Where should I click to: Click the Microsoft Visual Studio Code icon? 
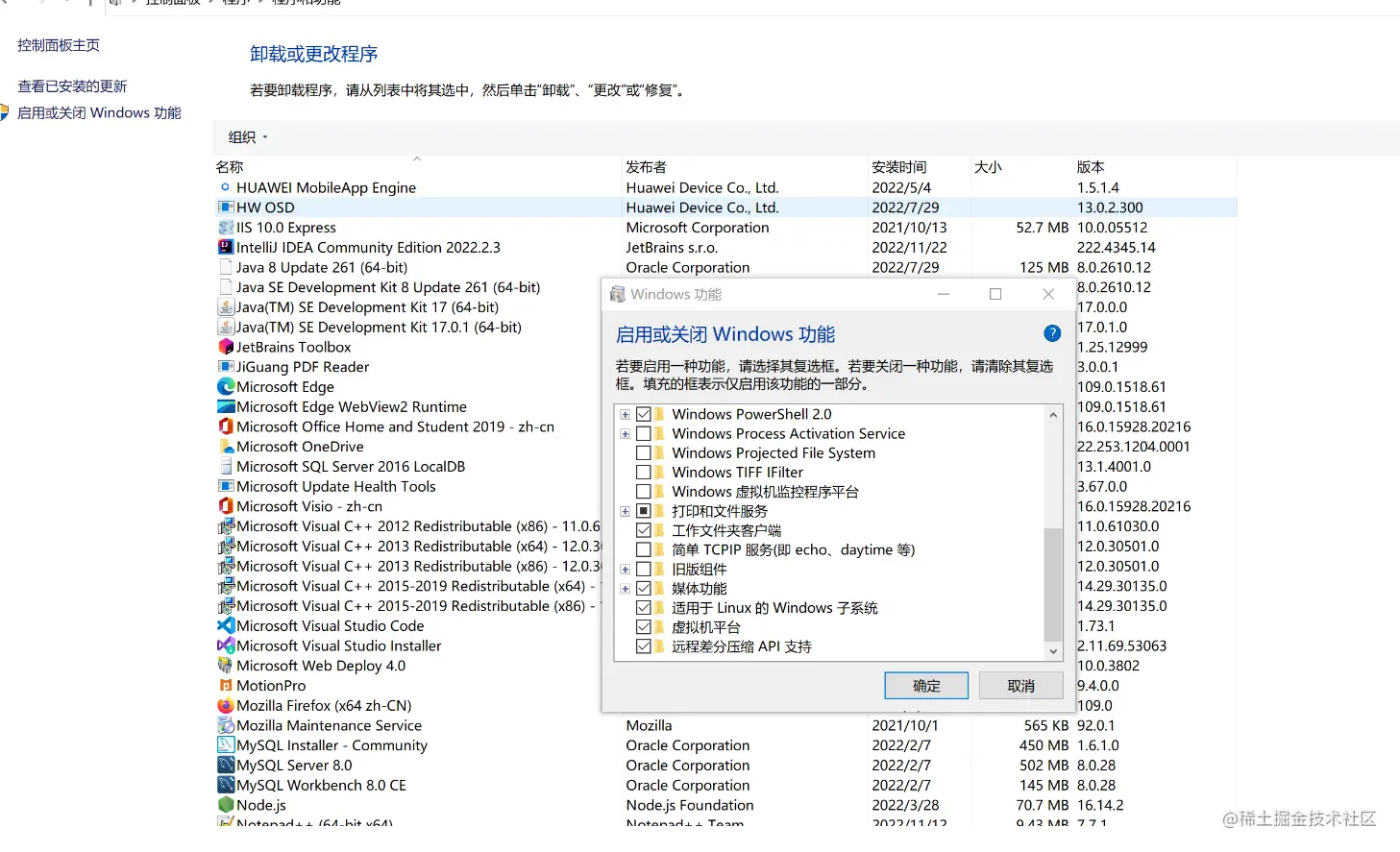pos(226,625)
